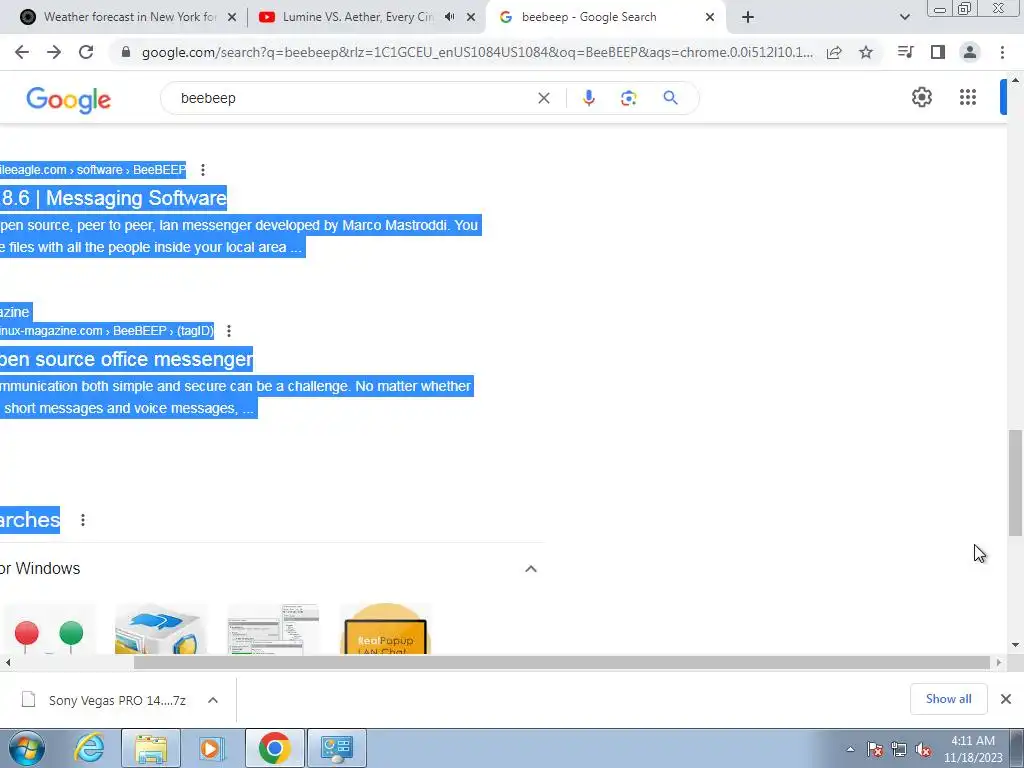Click scroll-left arrow on horizontal scrollbar
Image resolution: width=1024 pixels, height=768 pixels.
(x=8, y=662)
